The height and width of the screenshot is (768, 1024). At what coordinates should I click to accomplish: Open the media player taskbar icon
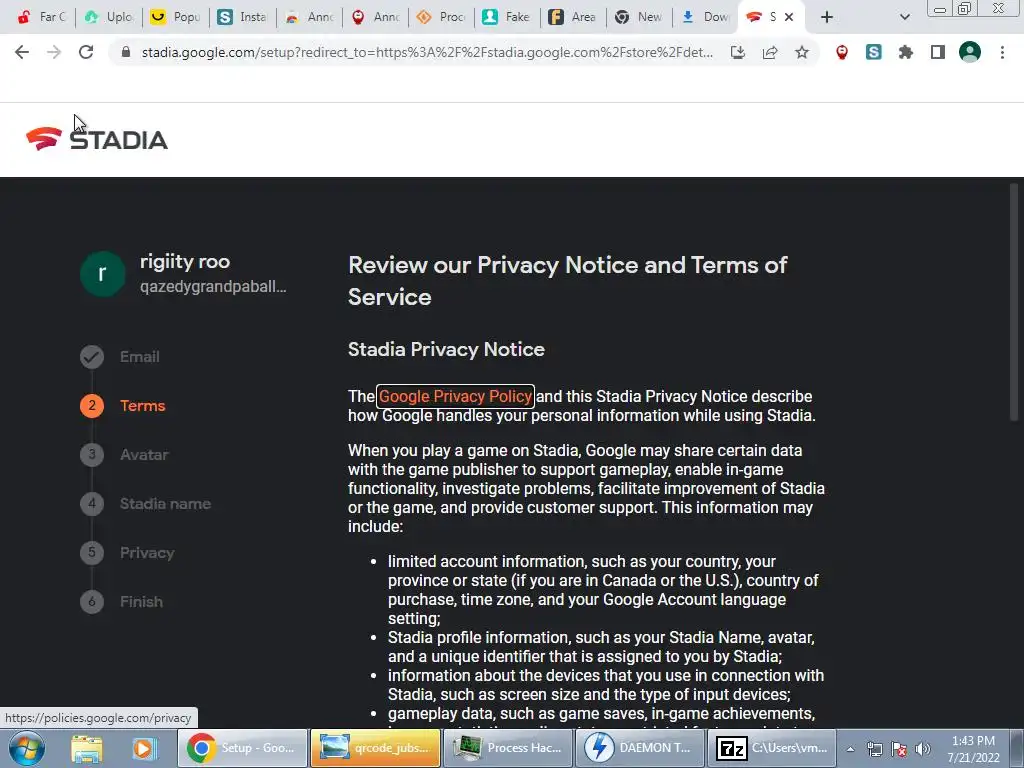(x=144, y=748)
